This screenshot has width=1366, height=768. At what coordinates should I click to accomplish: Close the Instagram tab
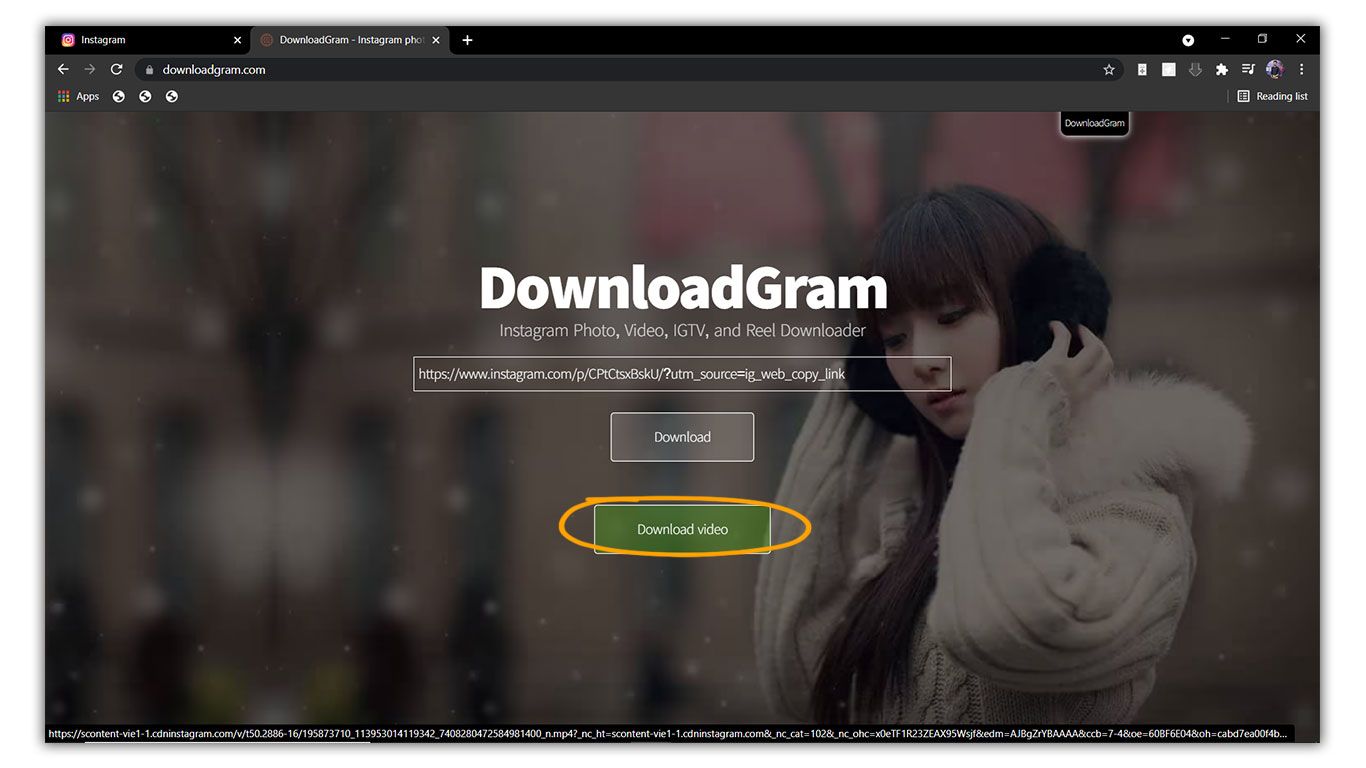pyautogui.click(x=237, y=40)
